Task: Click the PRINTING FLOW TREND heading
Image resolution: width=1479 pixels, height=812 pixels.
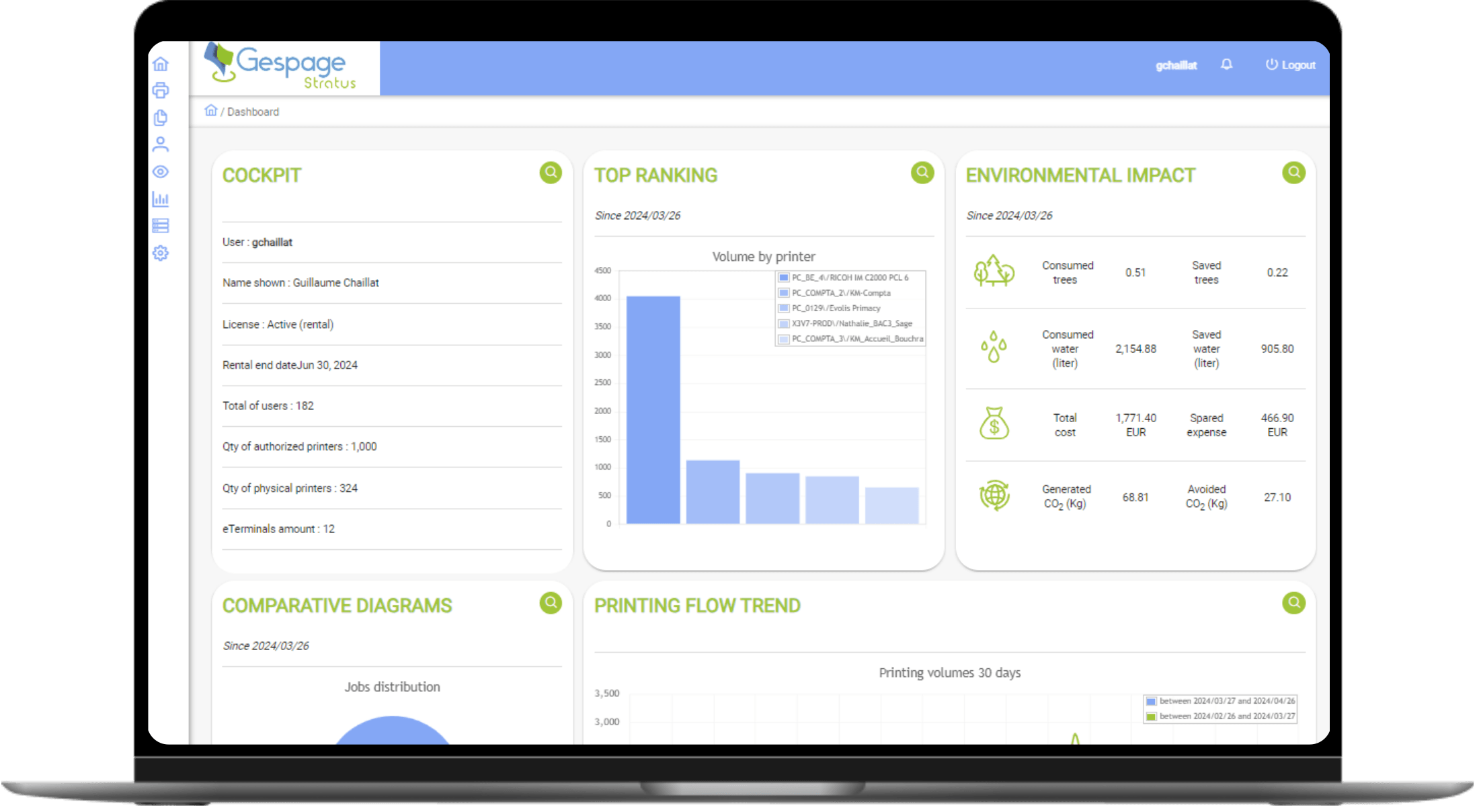Action: pos(697,606)
